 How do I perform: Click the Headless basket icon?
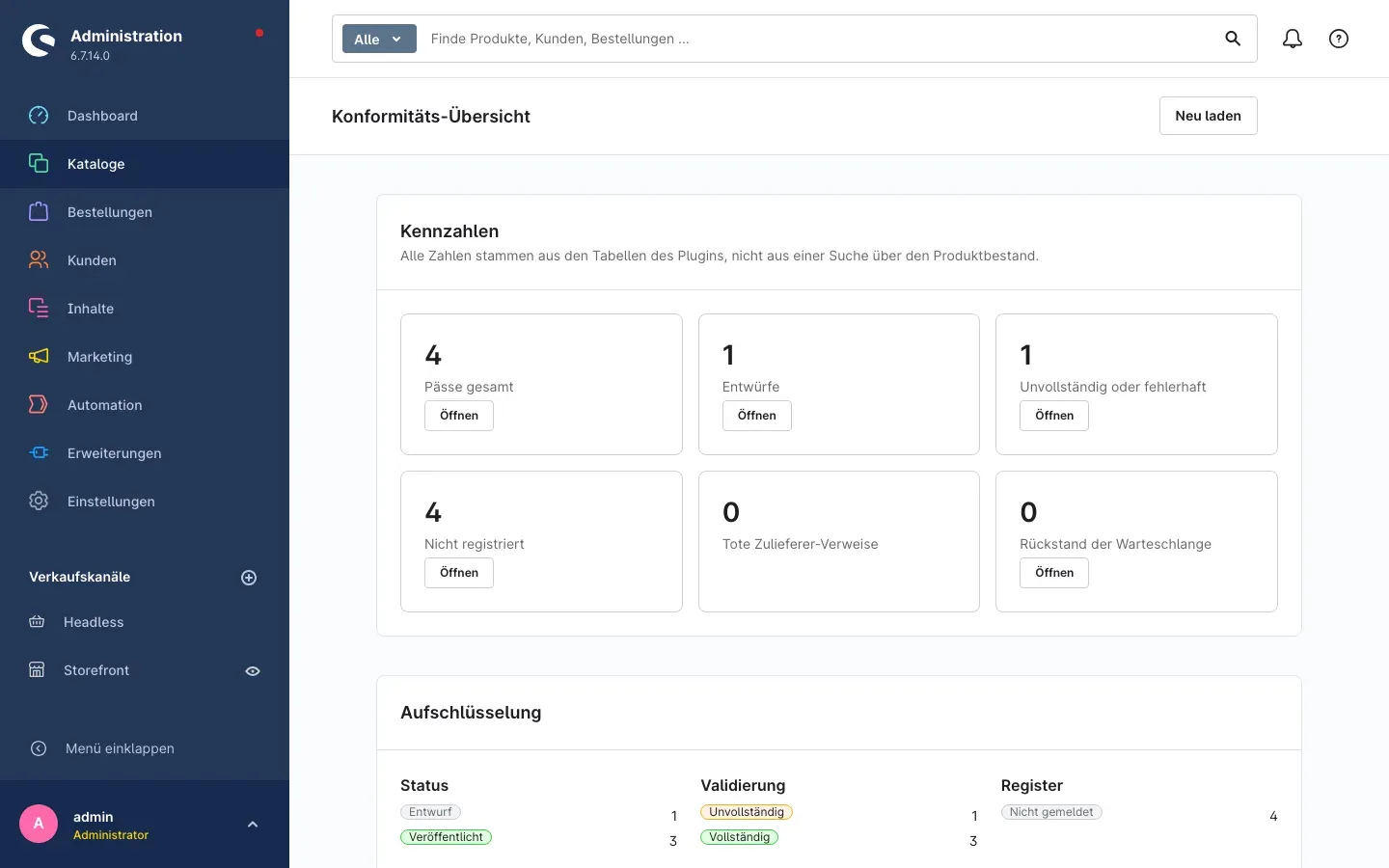pyautogui.click(x=37, y=622)
